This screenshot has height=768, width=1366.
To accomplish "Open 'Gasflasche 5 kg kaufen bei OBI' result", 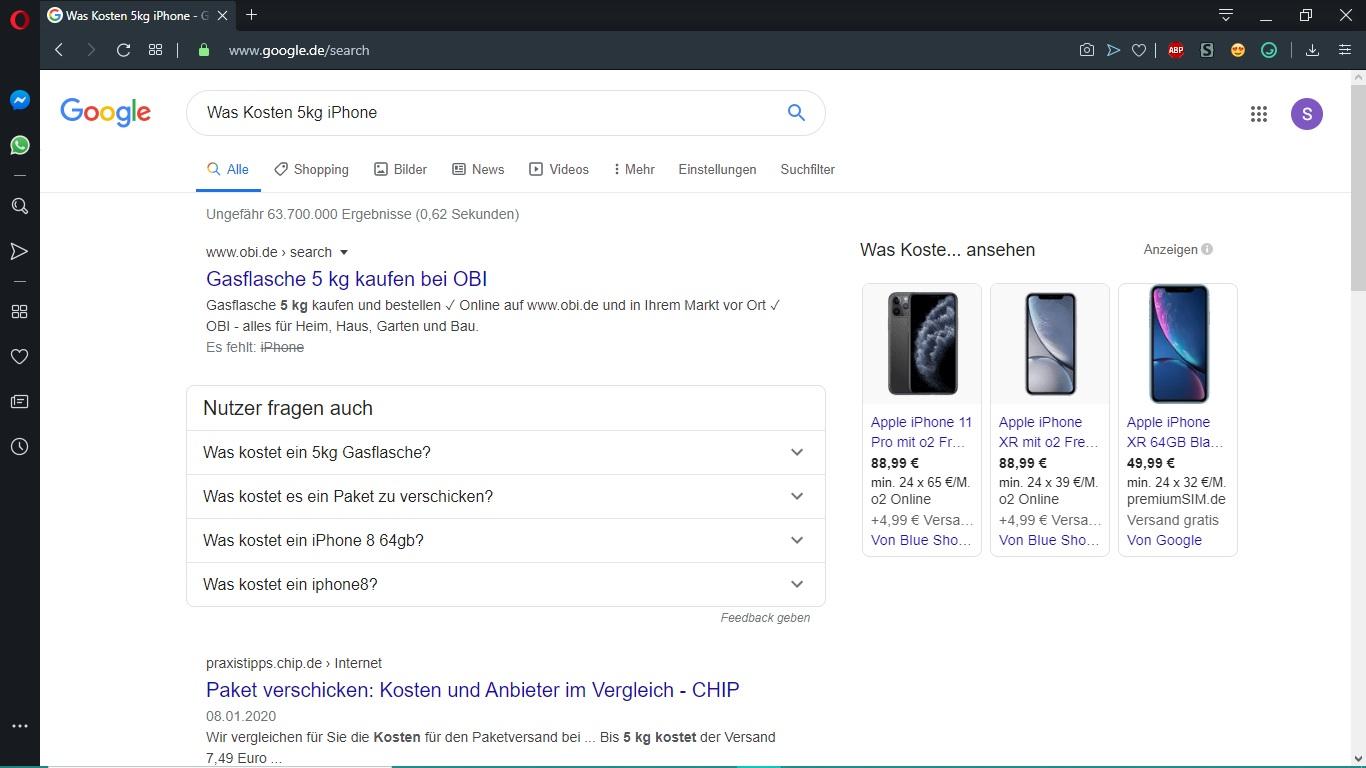I will pos(346,279).
